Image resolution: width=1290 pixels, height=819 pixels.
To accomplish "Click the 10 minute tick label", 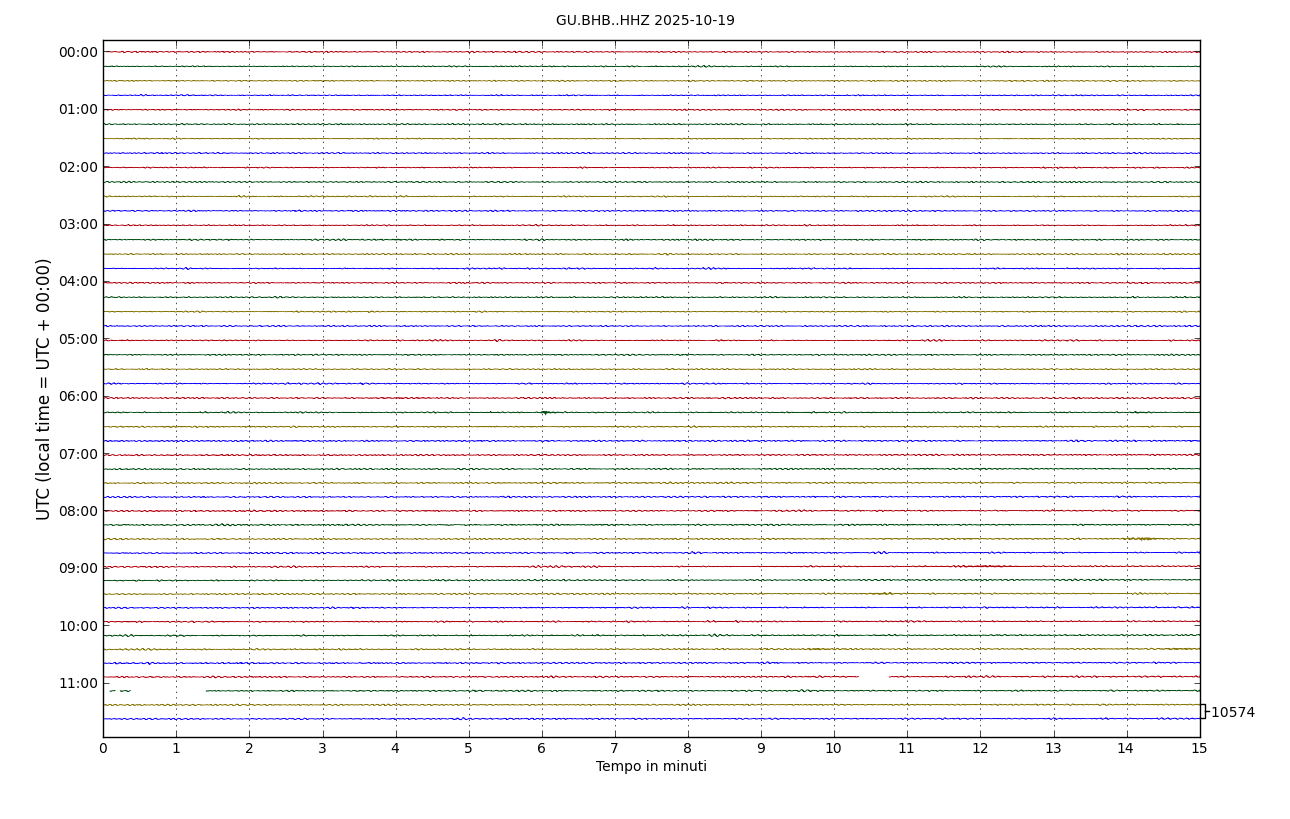I will coord(834,749).
